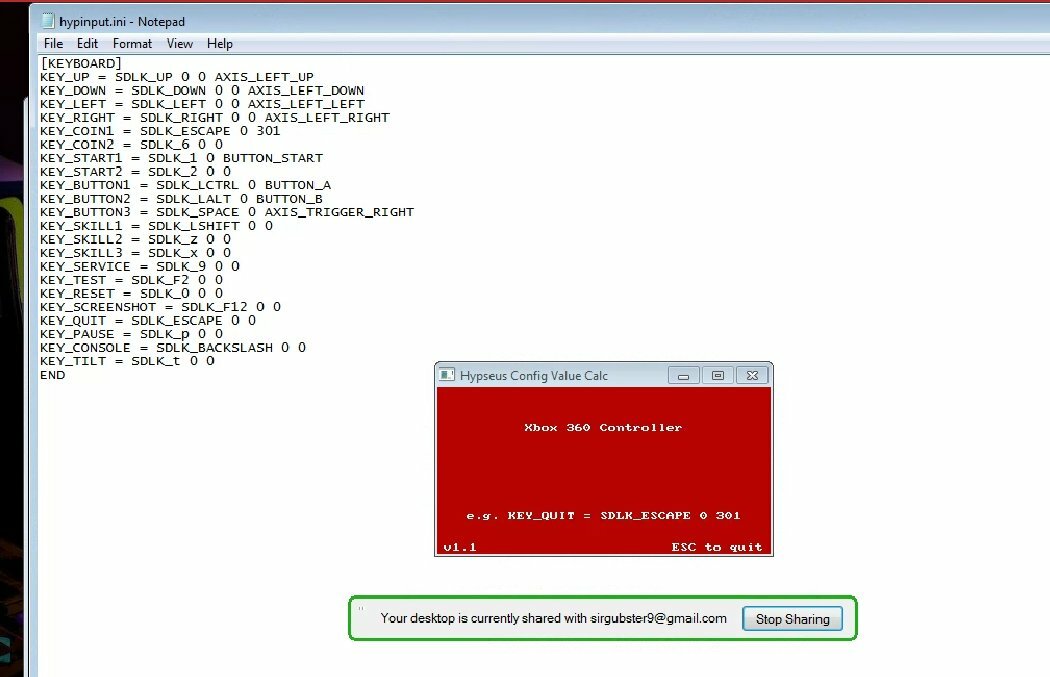Minimize the Hypseus Config Value Calc window

click(x=684, y=376)
